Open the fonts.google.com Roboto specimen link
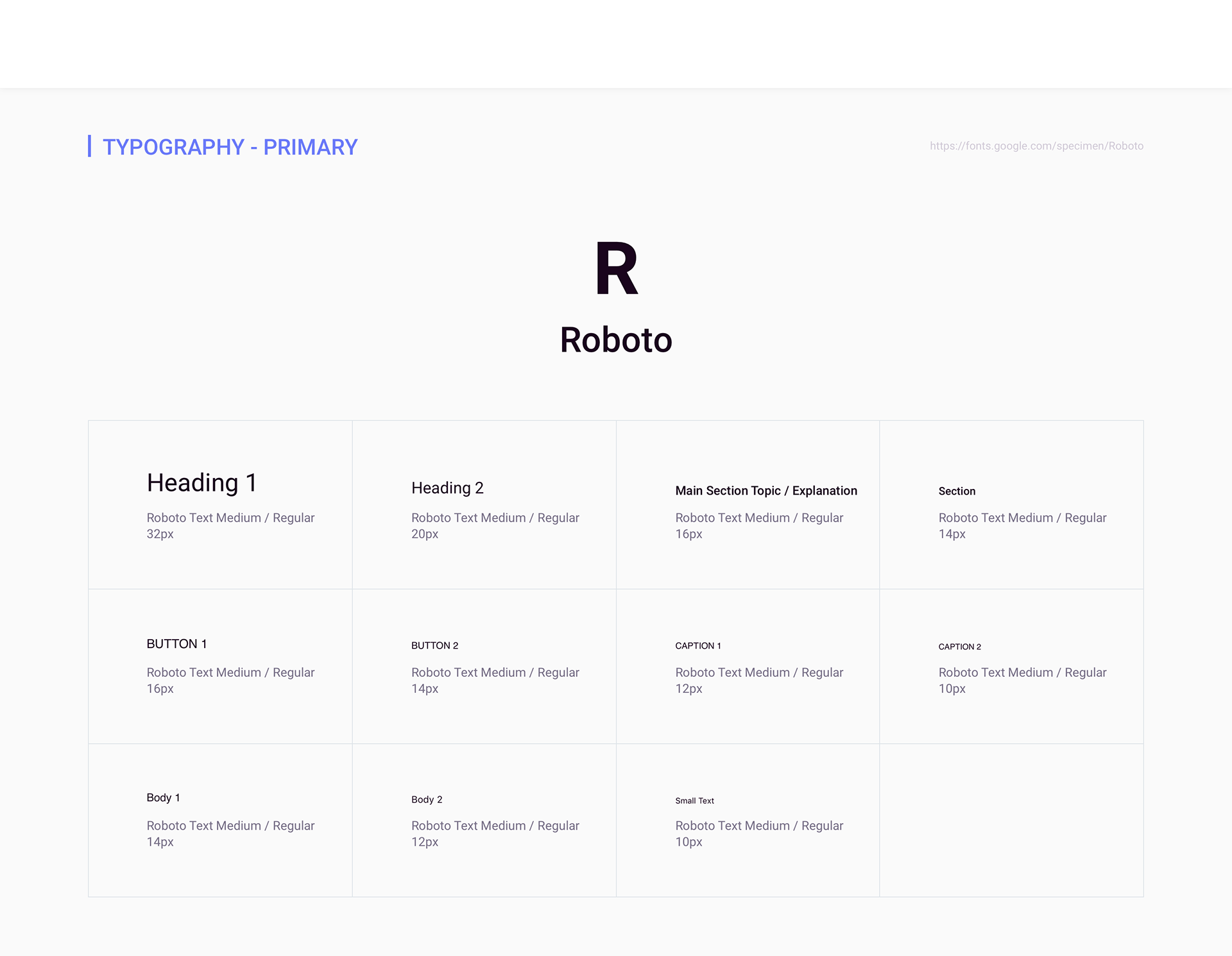 tap(1036, 146)
